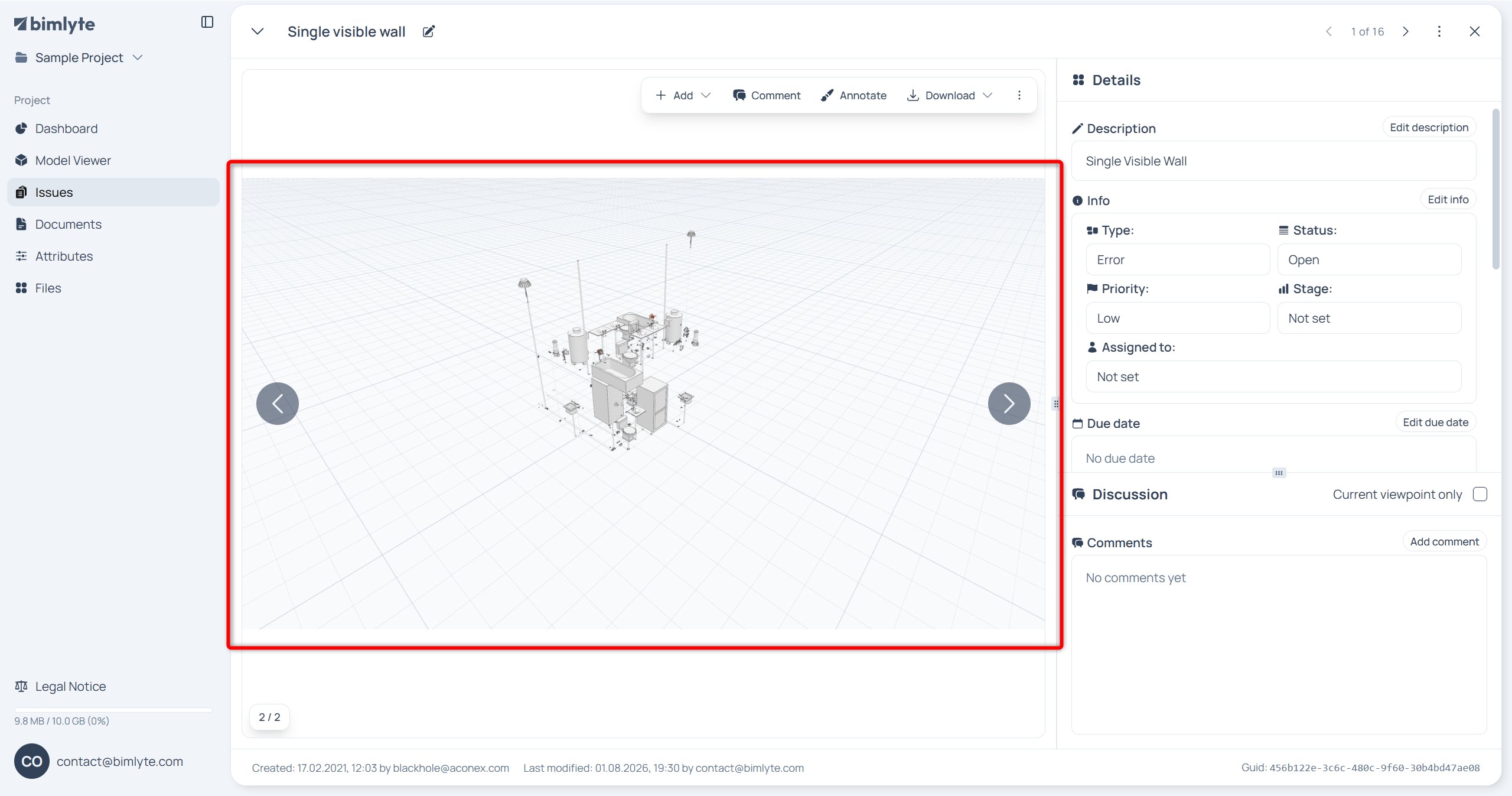Click the Guid value text
Screen dimensions: 1512x796
(1374, 768)
